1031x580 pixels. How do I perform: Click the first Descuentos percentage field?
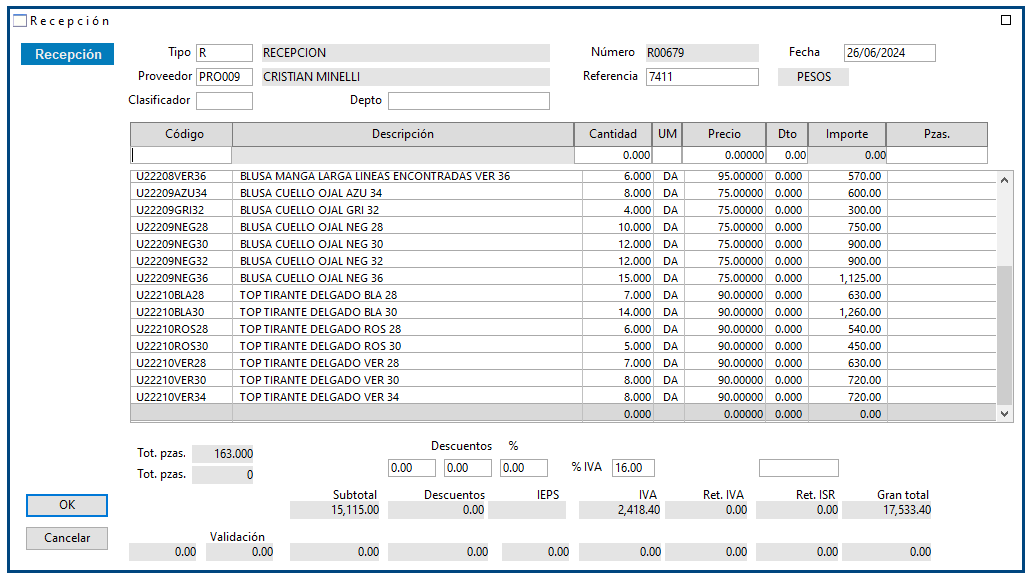pyautogui.click(x=411, y=468)
